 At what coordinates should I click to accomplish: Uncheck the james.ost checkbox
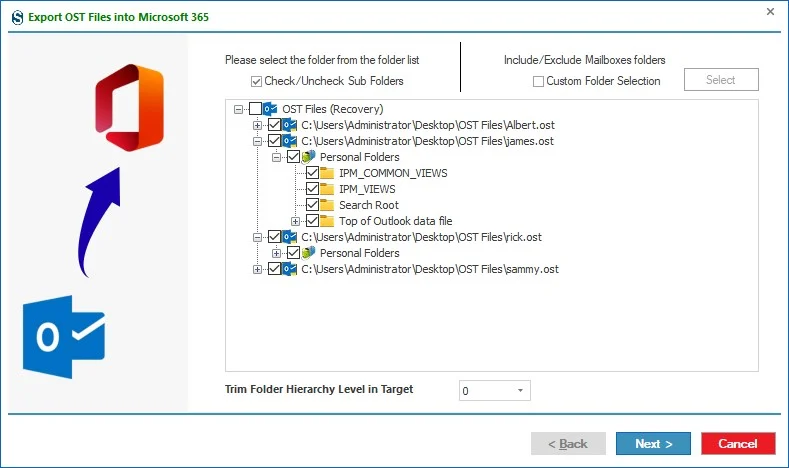(274, 141)
